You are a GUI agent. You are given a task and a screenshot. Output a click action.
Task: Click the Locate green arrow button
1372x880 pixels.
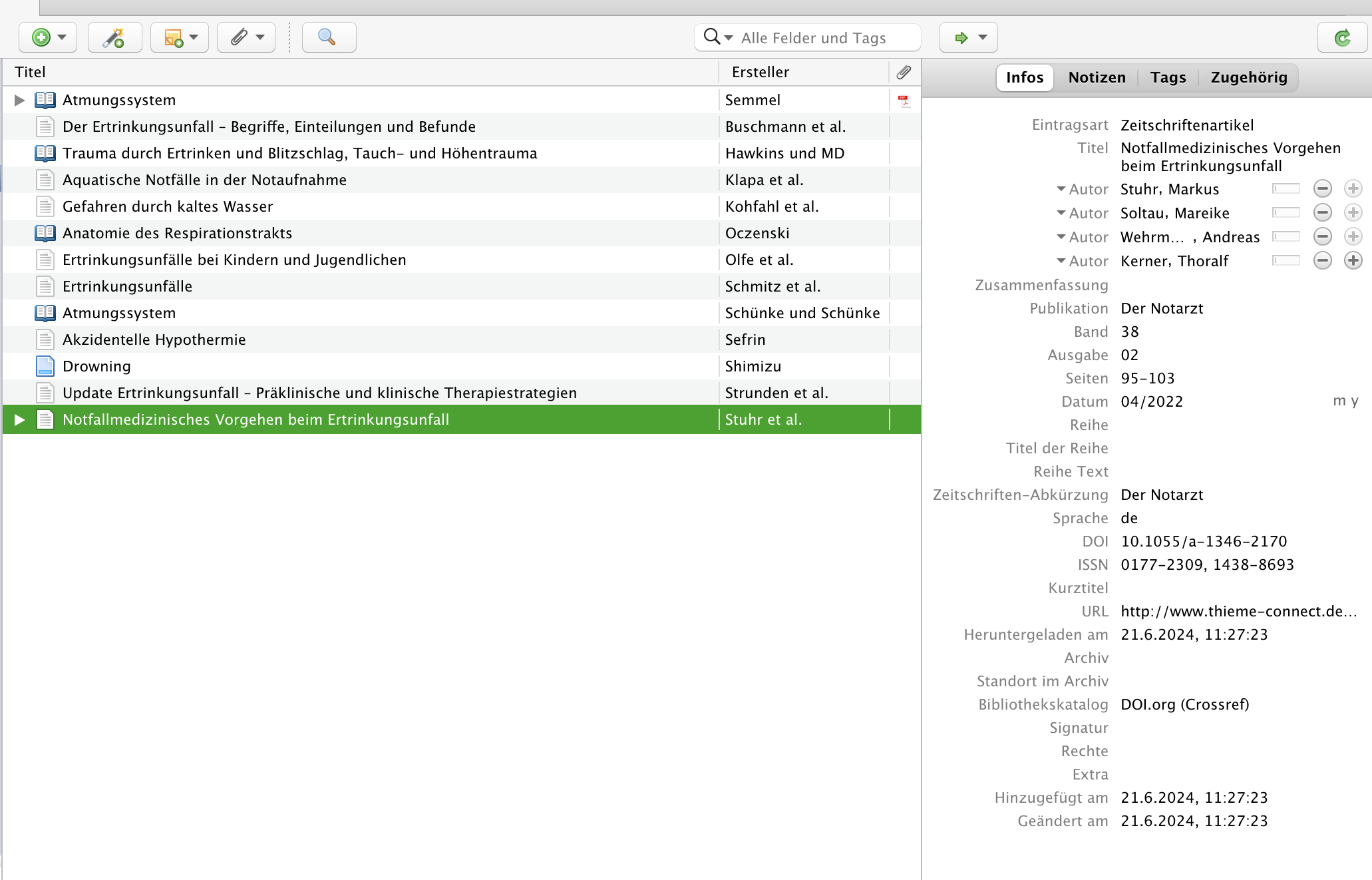click(x=961, y=38)
